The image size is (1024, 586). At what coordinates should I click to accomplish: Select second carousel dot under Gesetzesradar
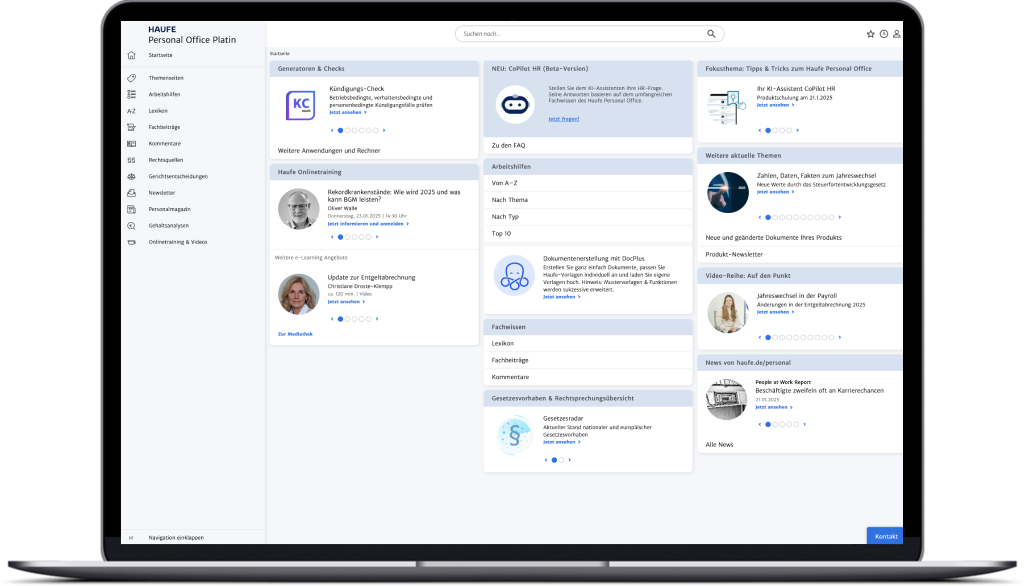[561, 460]
